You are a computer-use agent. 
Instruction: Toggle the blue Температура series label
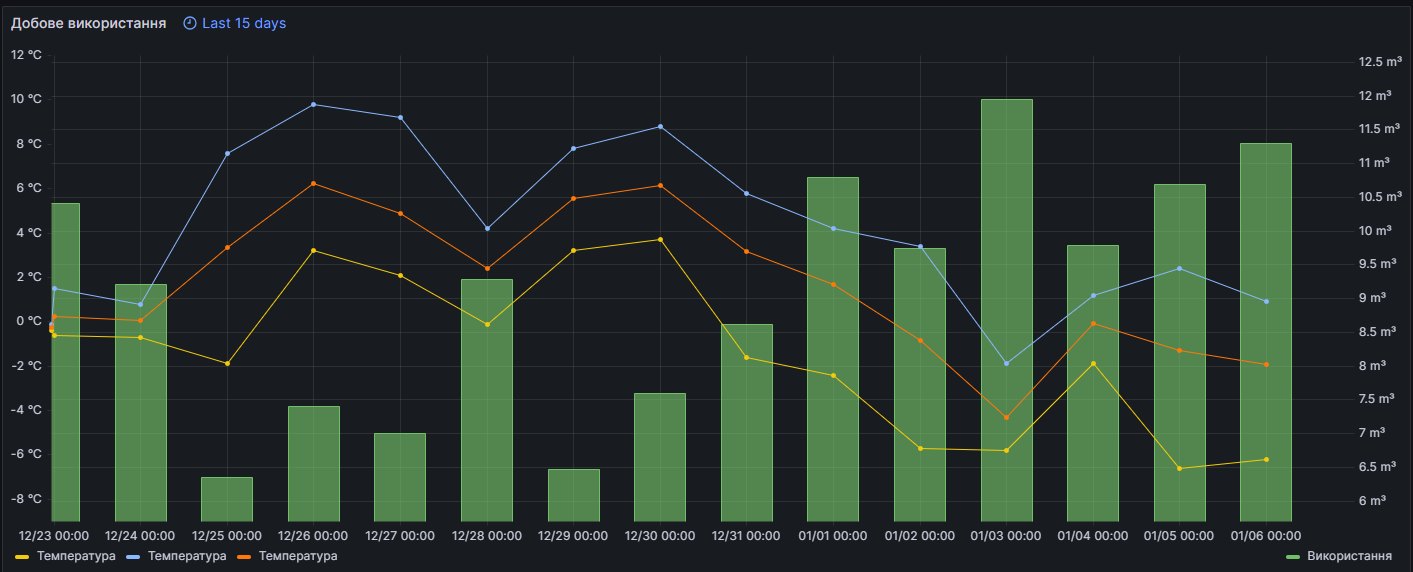tap(187, 555)
